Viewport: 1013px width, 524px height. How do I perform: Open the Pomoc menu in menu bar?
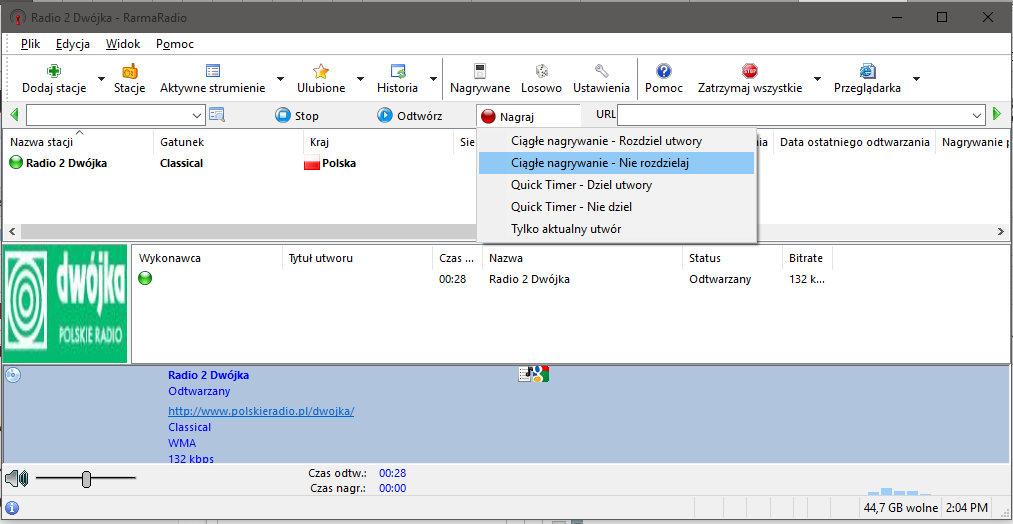174,44
